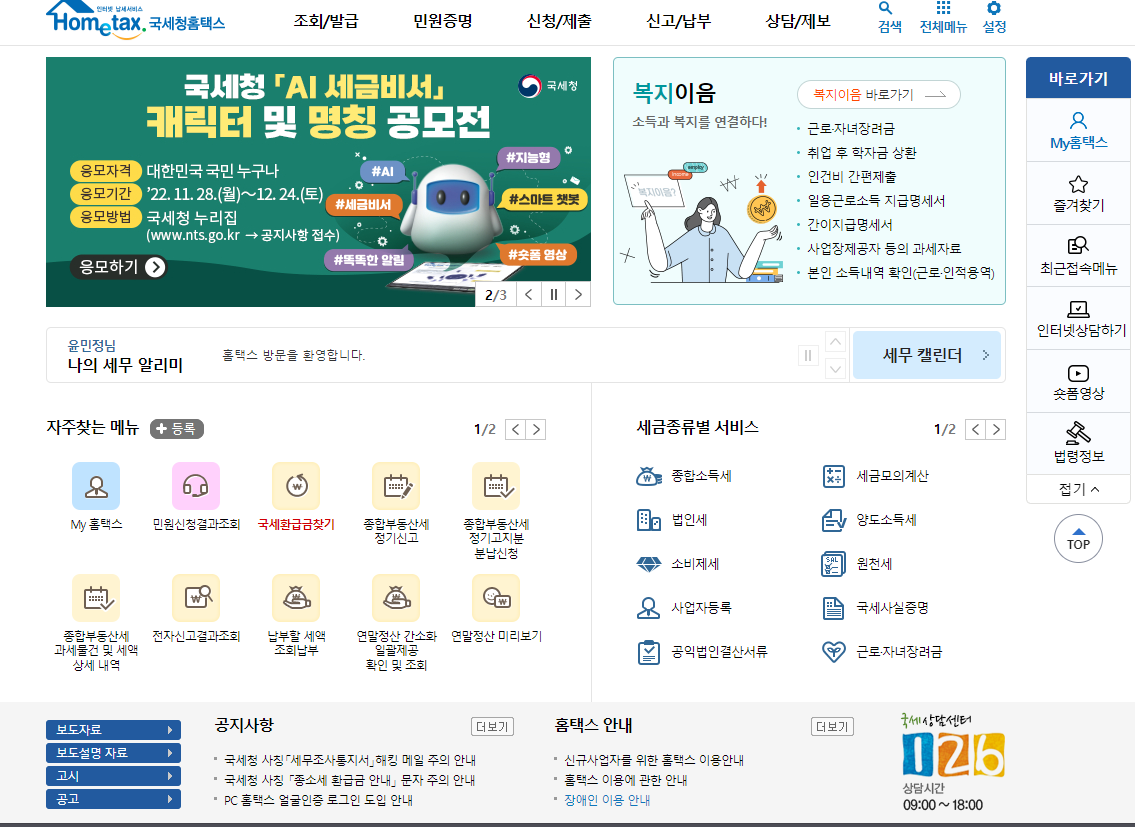Open 인터넷상담하기 in sidebar

pos(1078,319)
